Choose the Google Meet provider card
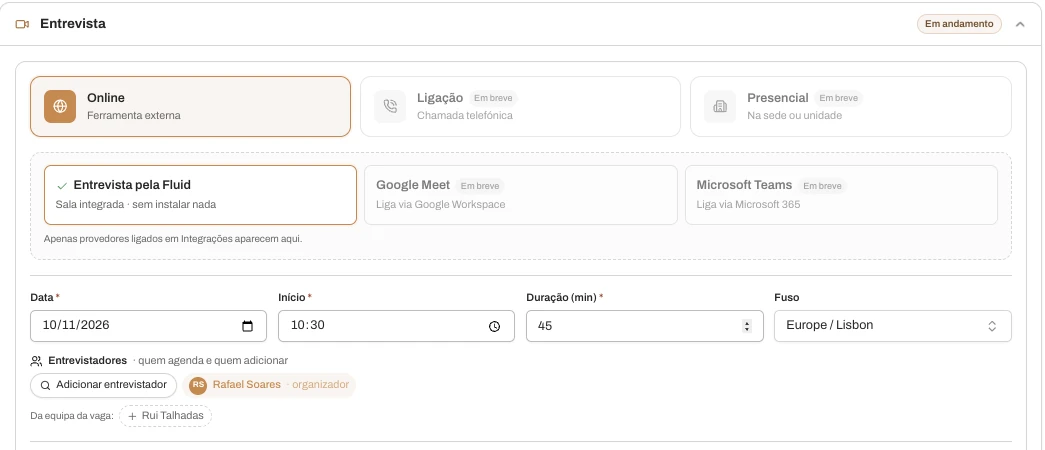Viewport: 1045px width, 450px height. [x=521, y=195]
